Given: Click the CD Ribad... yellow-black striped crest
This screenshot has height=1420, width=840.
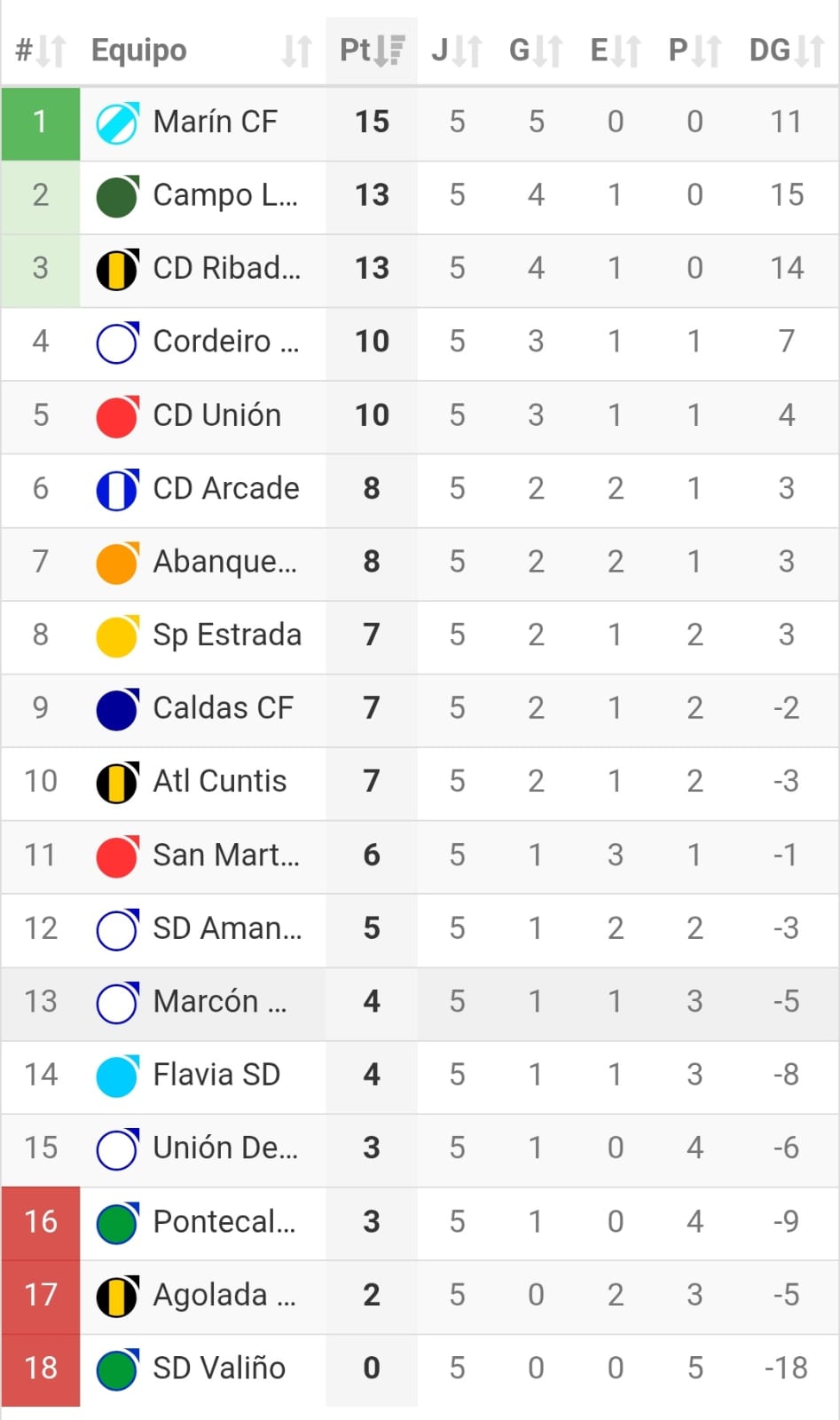Looking at the screenshot, I should pos(116,269).
